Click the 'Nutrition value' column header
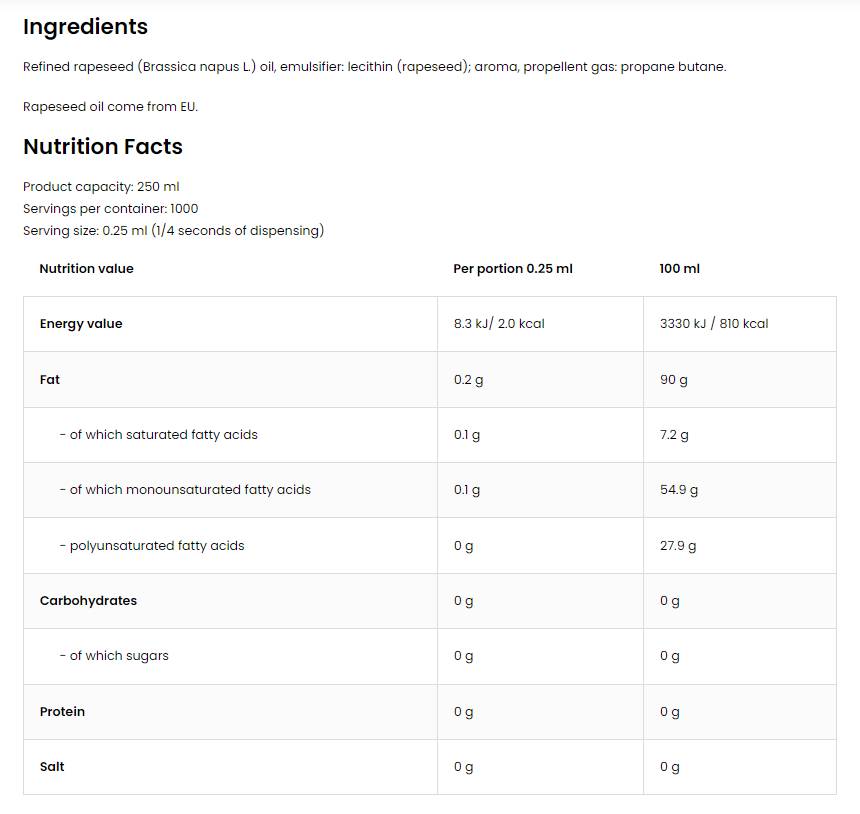This screenshot has width=860, height=814. 86,269
